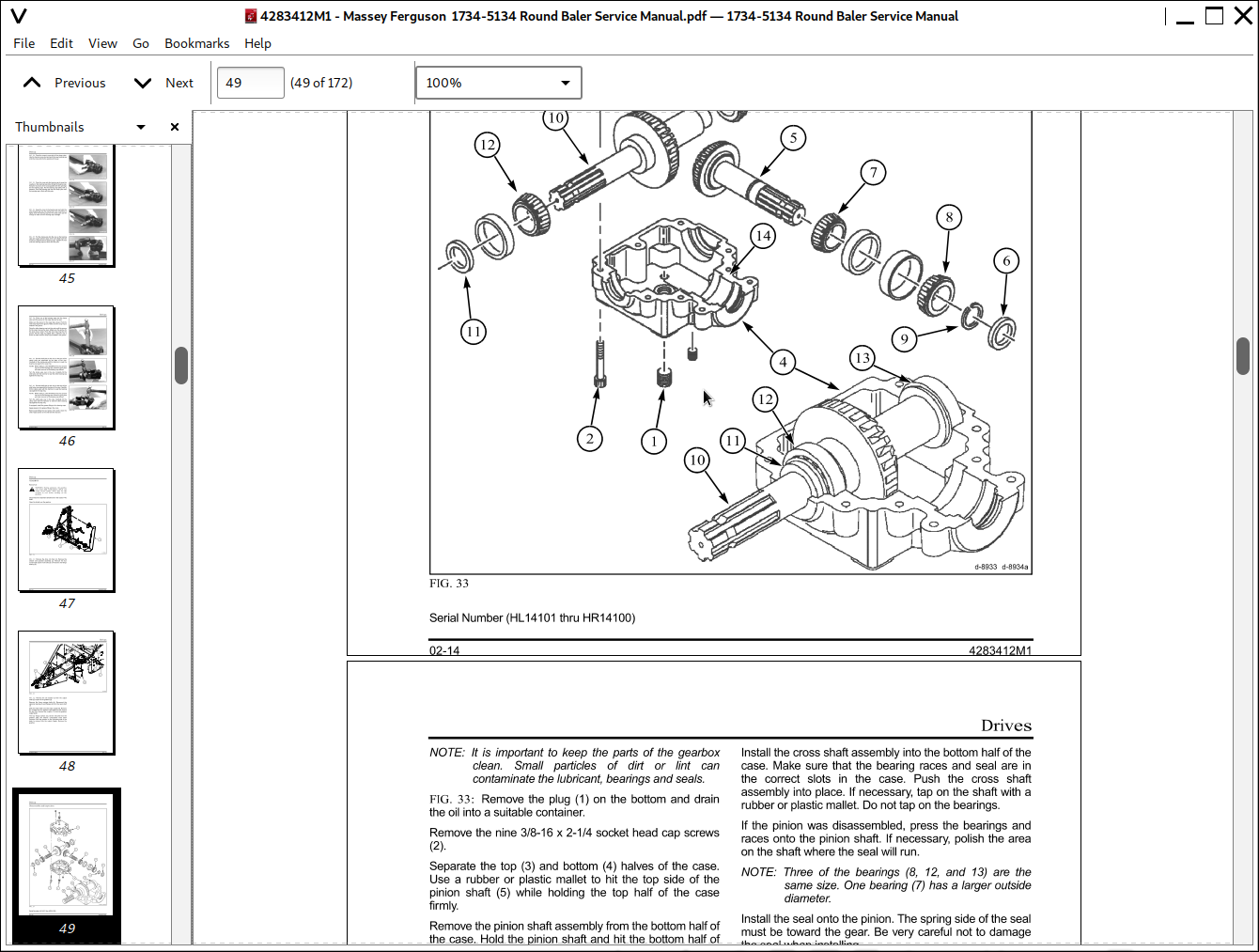
Task: Open the View menu
Action: point(102,43)
